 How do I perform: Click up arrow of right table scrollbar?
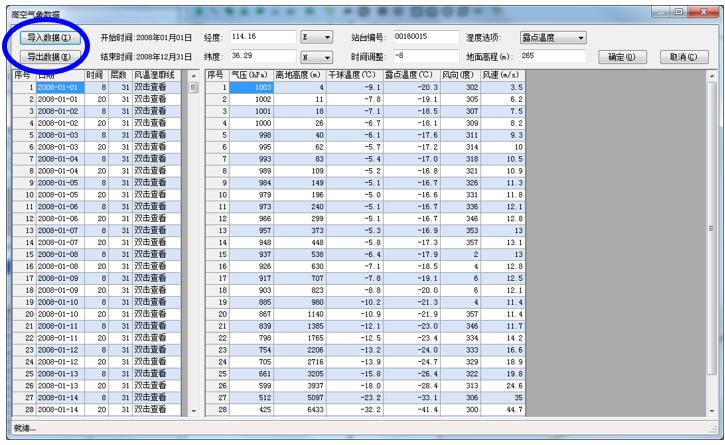coord(711,76)
